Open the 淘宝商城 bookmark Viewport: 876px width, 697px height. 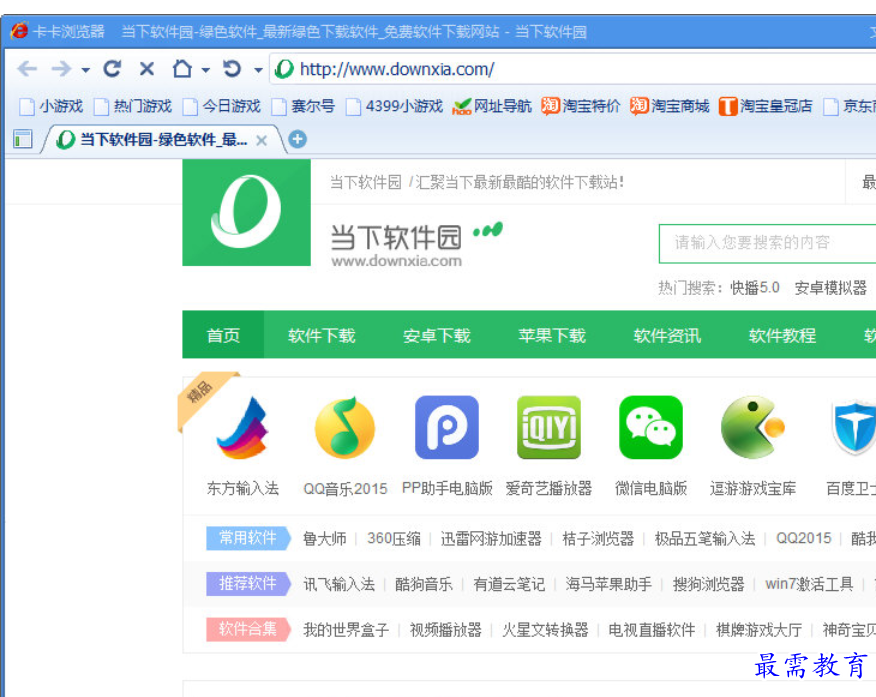[x=669, y=106]
